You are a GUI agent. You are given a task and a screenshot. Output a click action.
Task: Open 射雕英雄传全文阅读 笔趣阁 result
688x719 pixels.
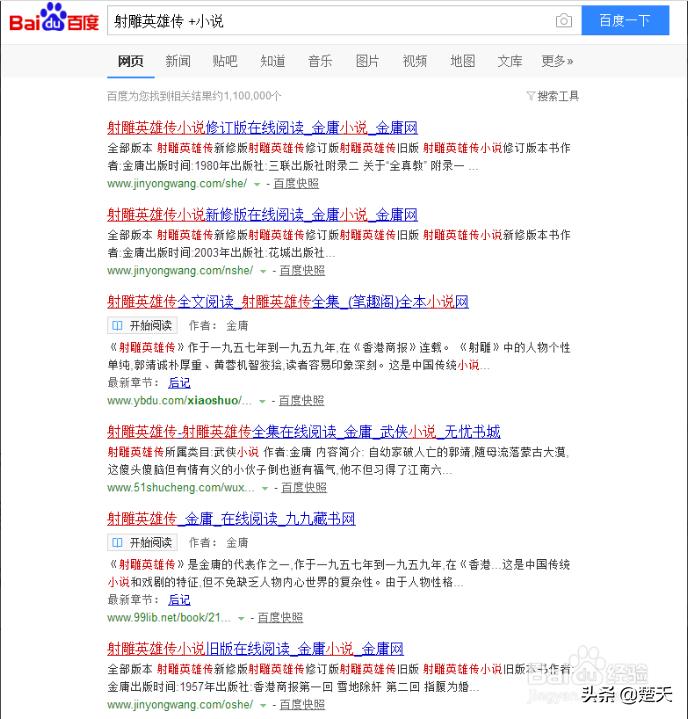(x=288, y=302)
